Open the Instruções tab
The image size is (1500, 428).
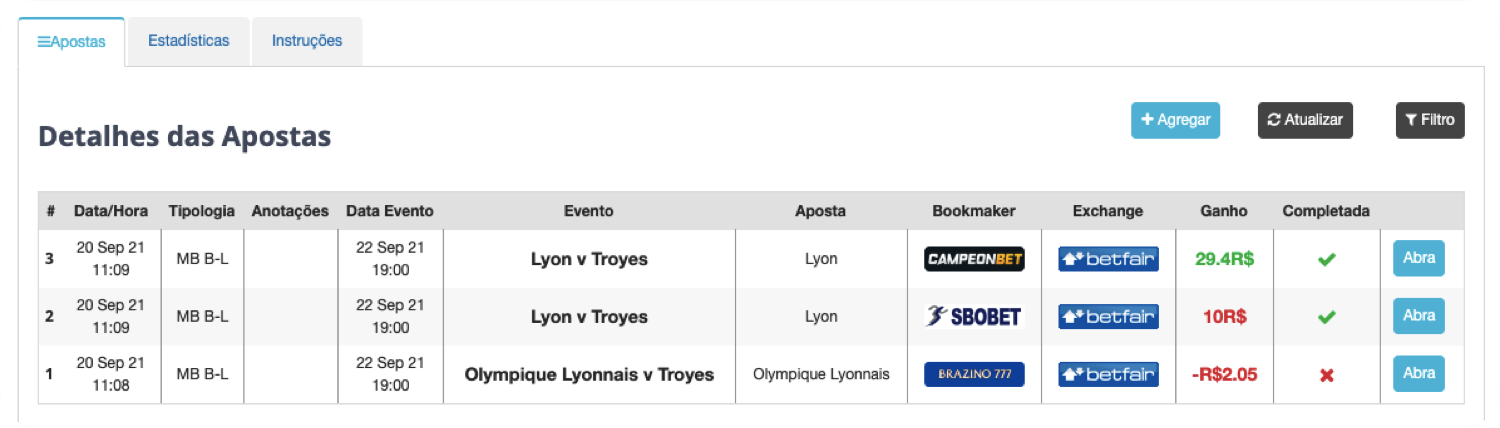click(x=307, y=41)
